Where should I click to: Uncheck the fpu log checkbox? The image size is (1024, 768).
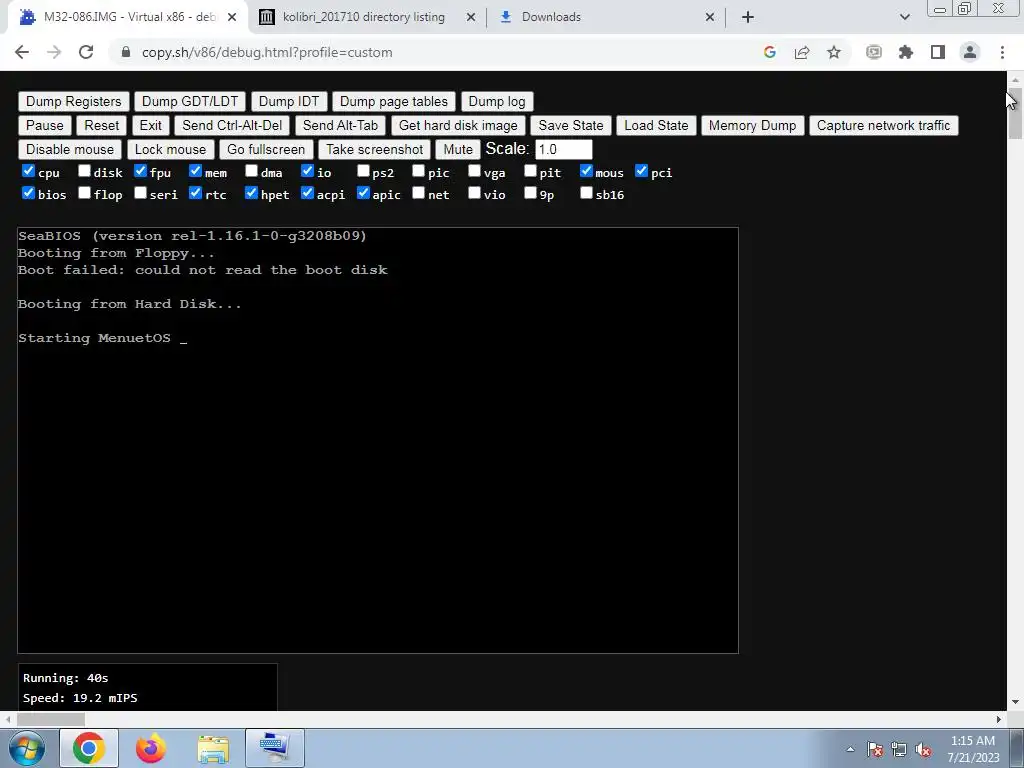(x=140, y=171)
